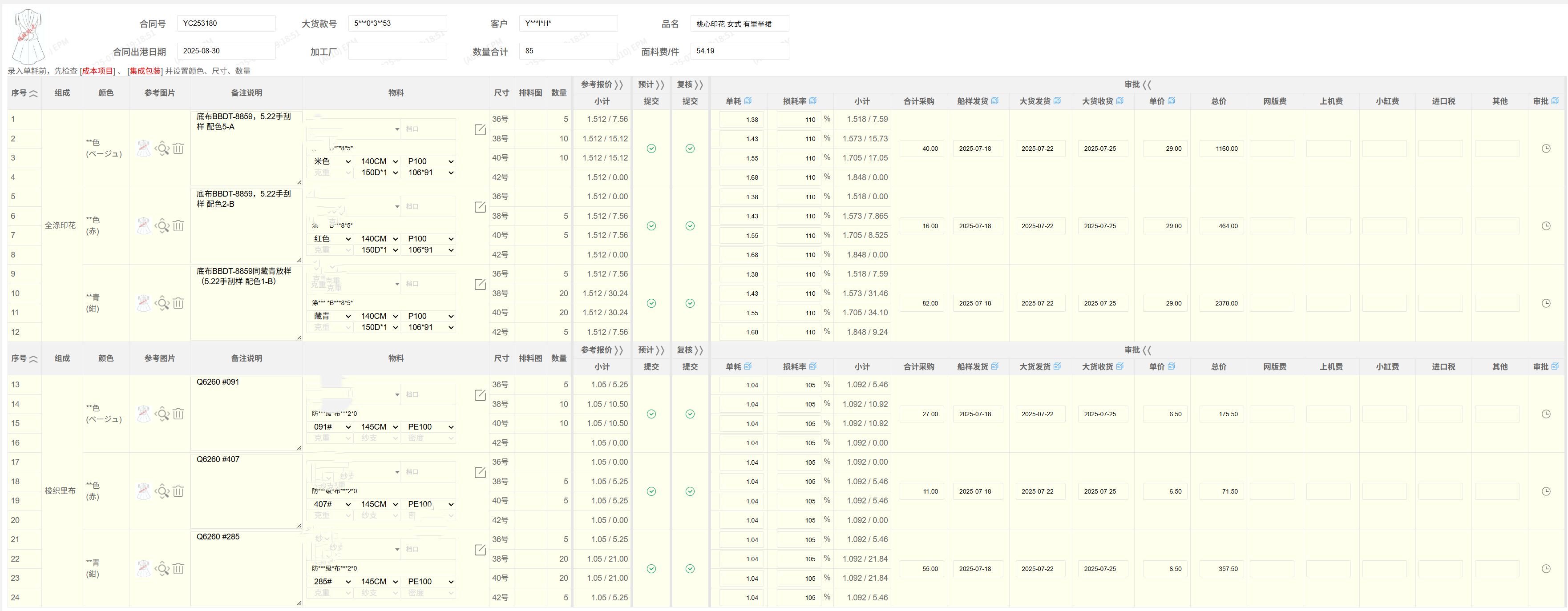Click the 合同出港日期 field 2025-08-30
Viewport: 1568px width, 611px height.
226,51
